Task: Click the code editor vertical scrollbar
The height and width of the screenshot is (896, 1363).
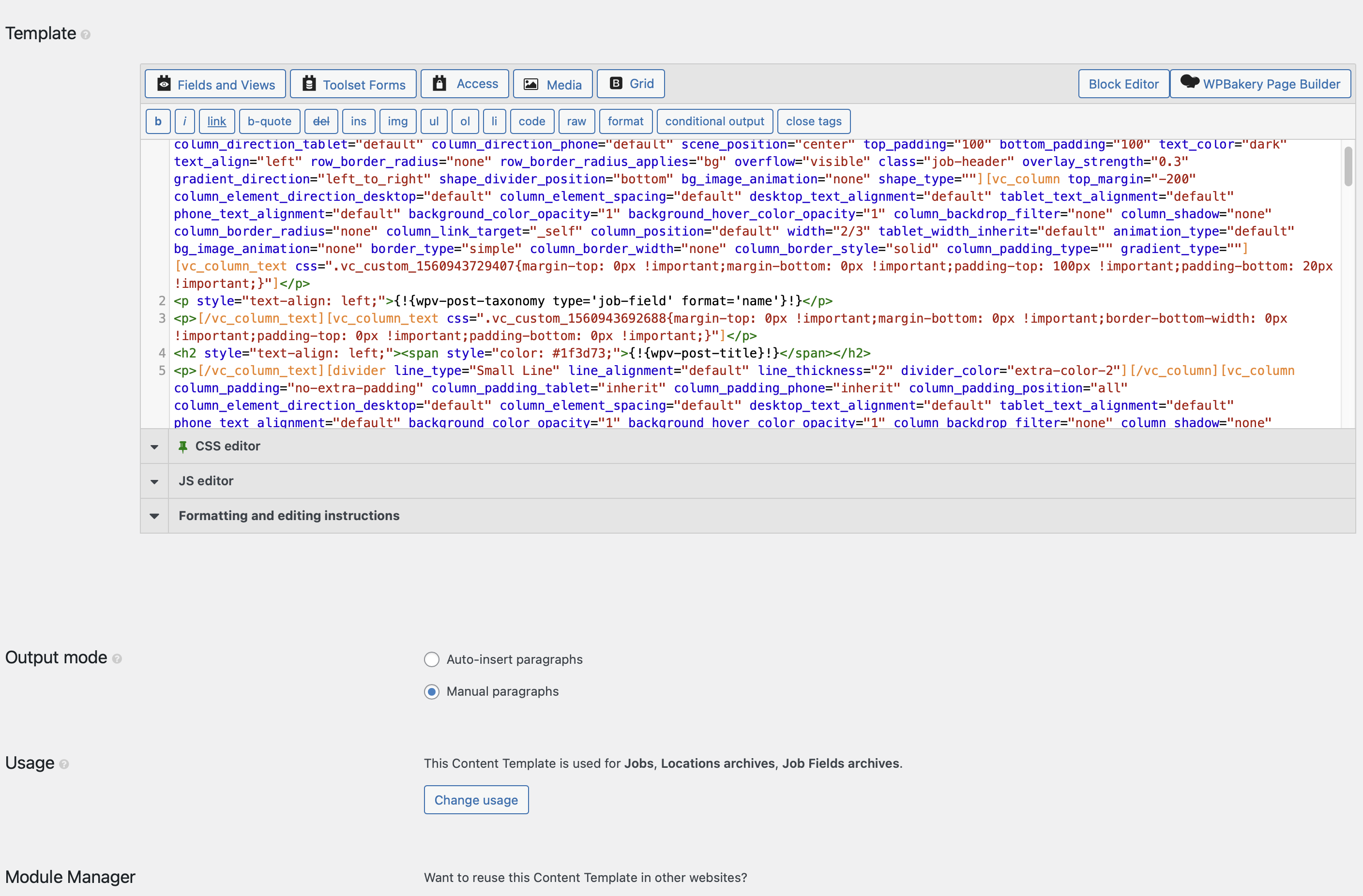Action: coord(1348,166)
